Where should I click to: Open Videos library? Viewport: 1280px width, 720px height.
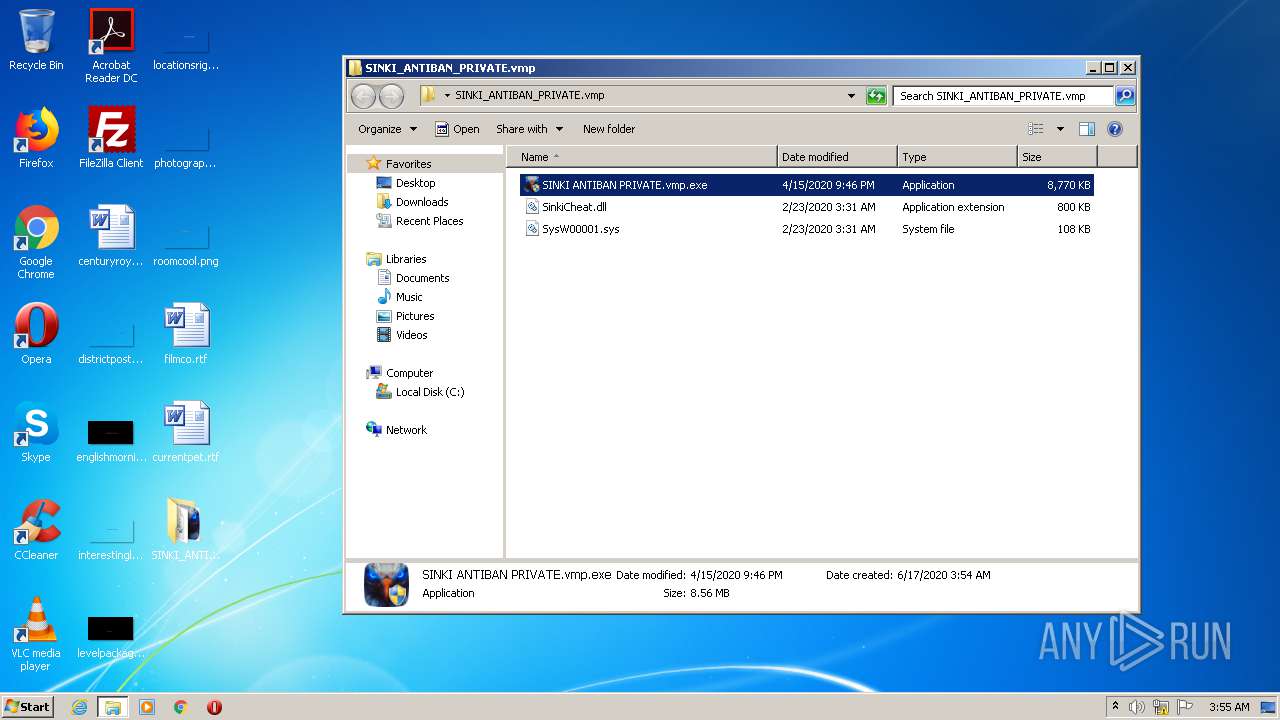click(x=411, y=335)
